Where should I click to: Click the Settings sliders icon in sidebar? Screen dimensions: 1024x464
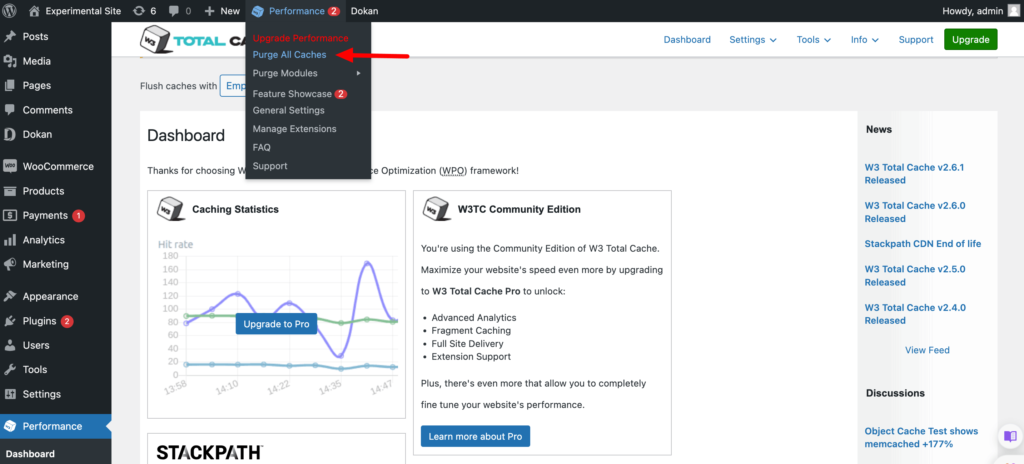tap(10, 394)
